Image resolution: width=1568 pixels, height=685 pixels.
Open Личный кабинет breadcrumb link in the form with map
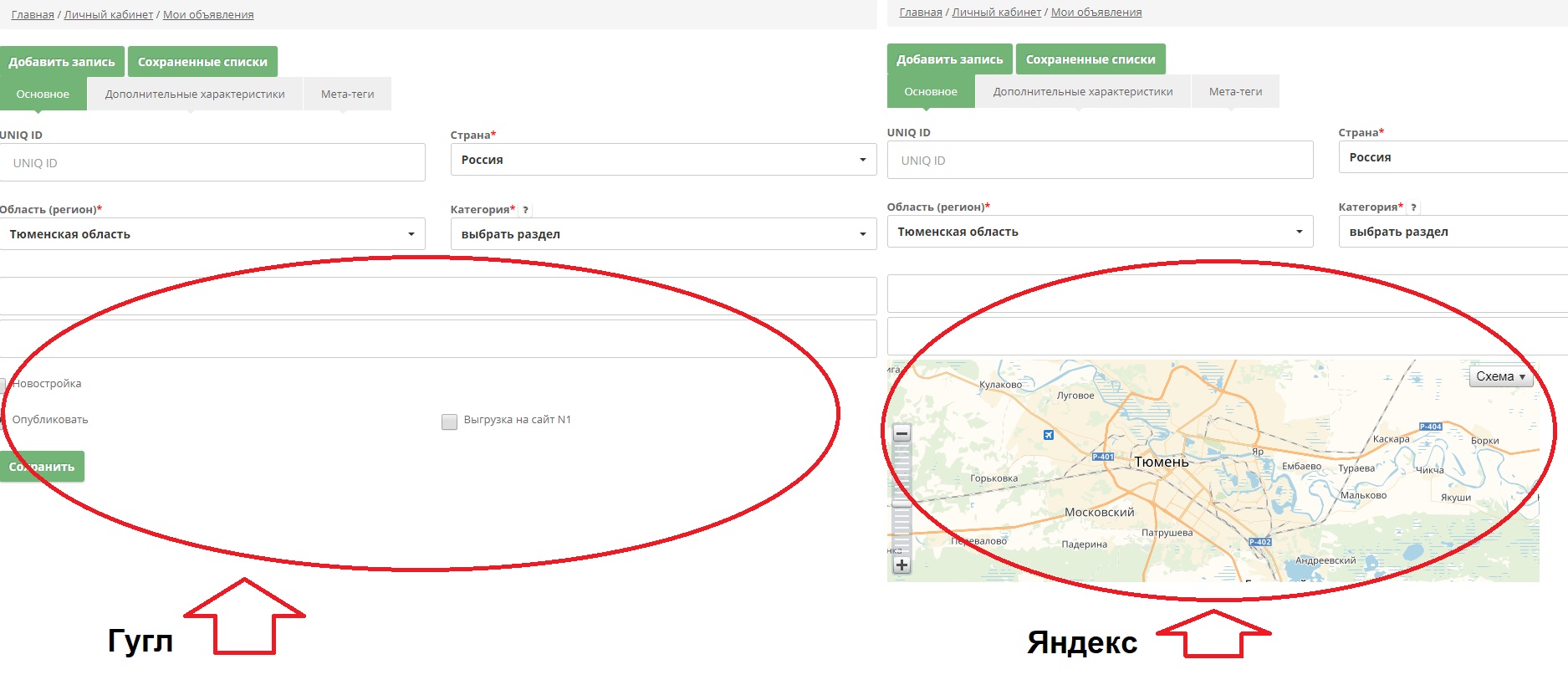tap(997, 13)
